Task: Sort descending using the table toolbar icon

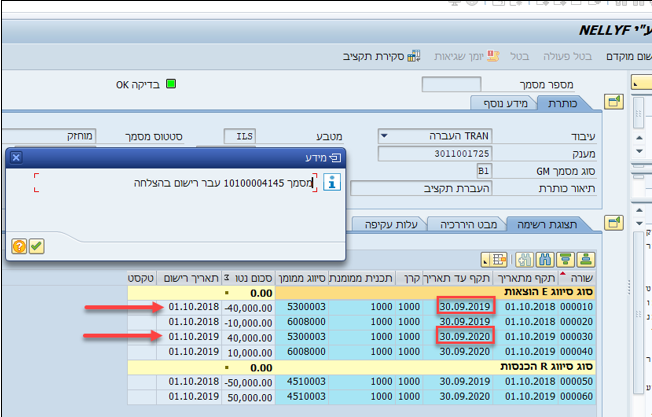Action: [566, 260]
